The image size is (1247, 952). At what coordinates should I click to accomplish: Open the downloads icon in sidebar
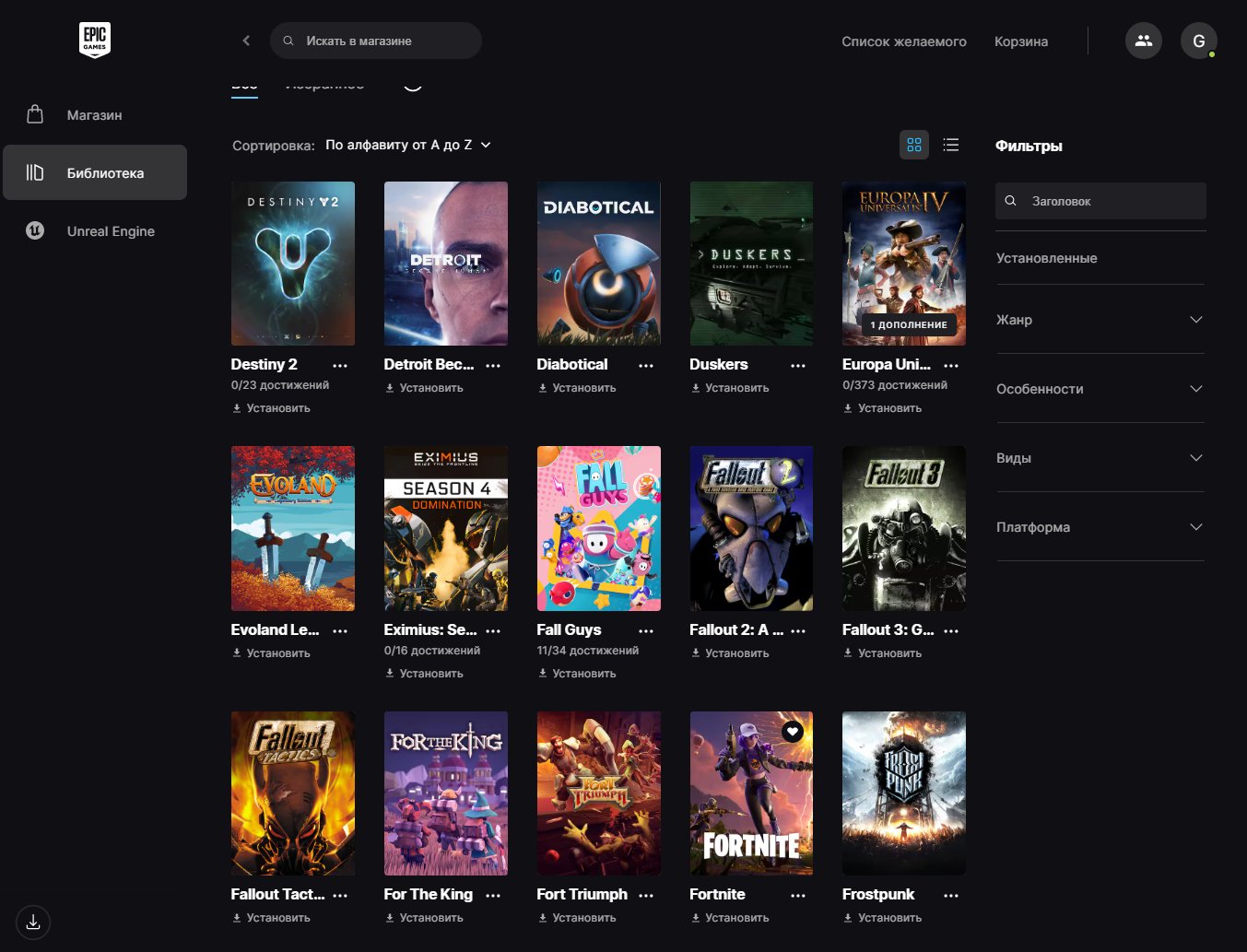pyautogui.click(x=33, y=922)
